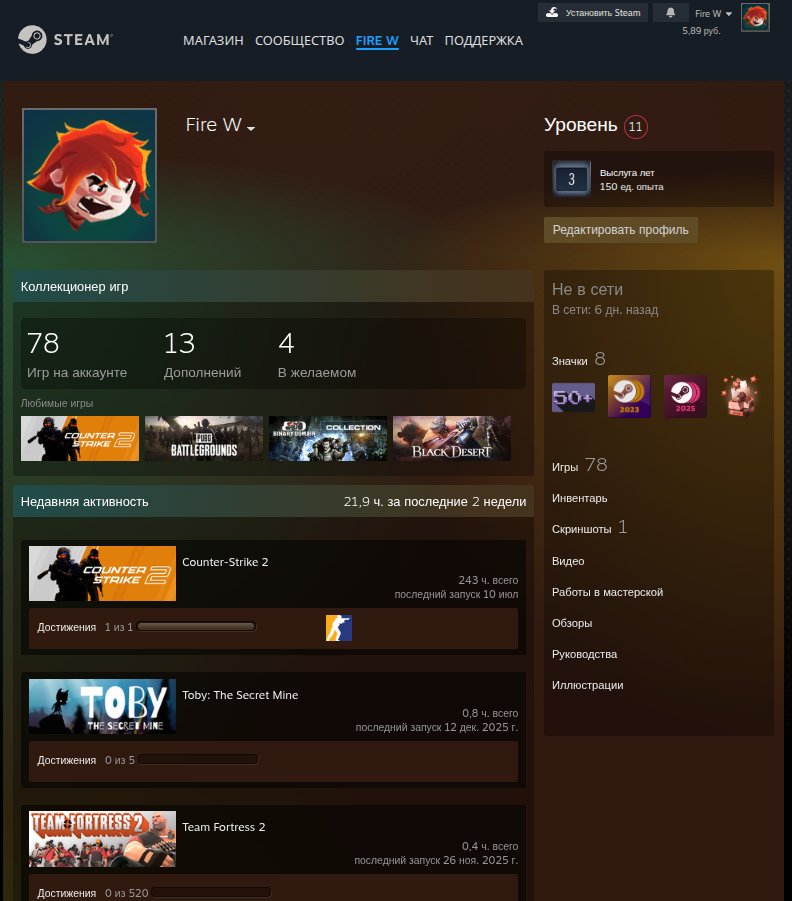The height and width of the screenshot is (901, 792).
Task: Open Руководства link
Action: 585,654
